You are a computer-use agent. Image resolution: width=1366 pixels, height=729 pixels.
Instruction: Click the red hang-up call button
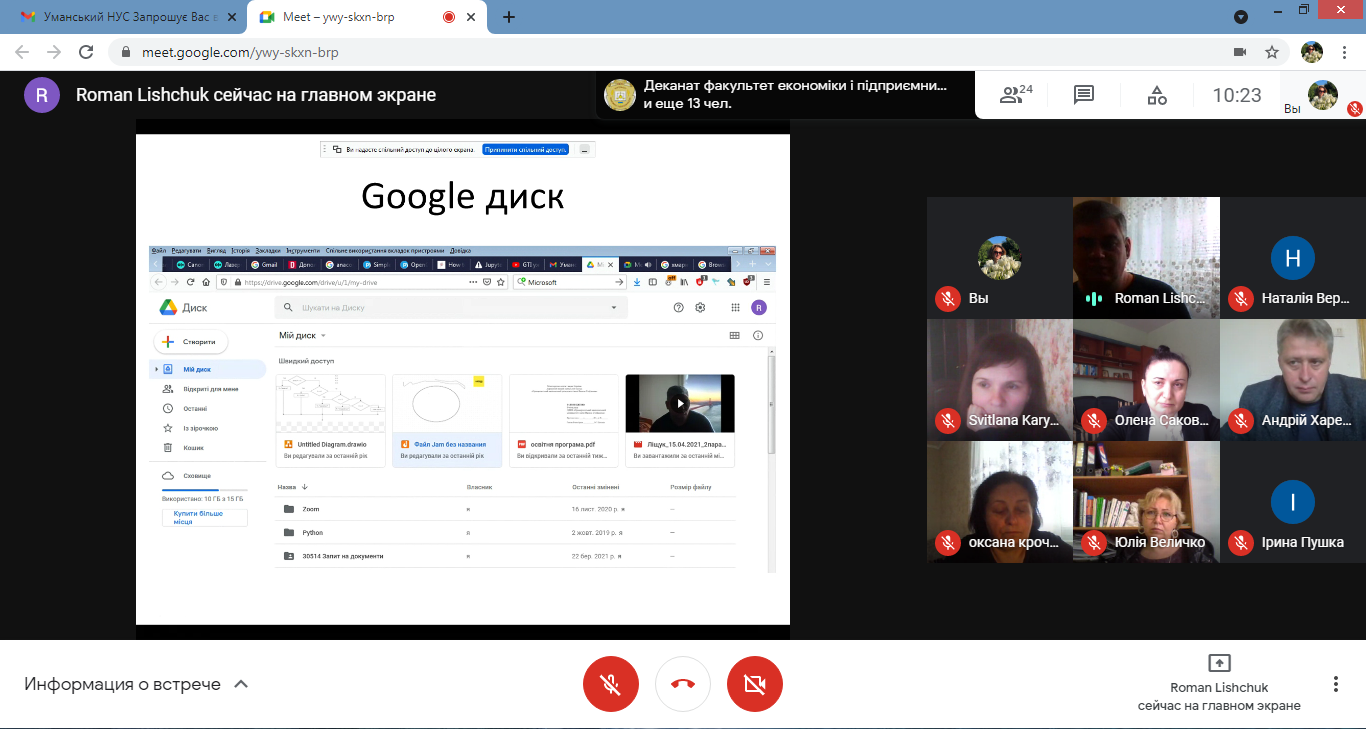click(x=683, y=684)
